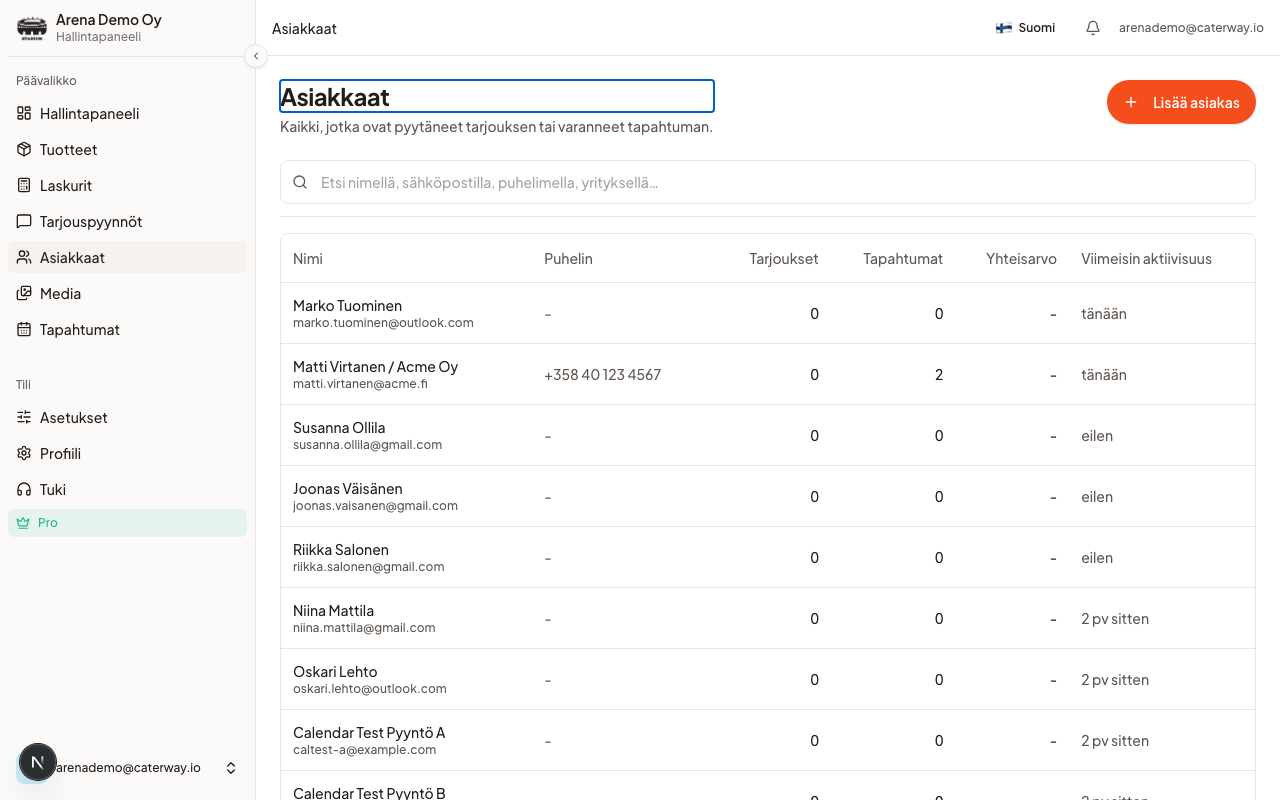The width and height of the screenshot is (1280, 800).
Task: Click the Arena Demo Oy stadium logo
Action: pyautogui.click(x=32, y=28)
